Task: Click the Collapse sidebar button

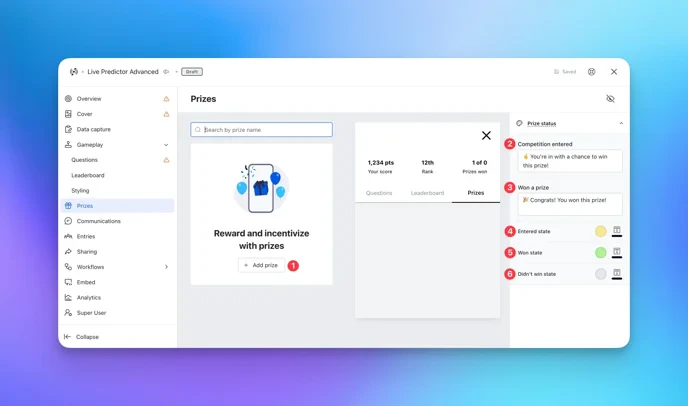Action: pos(82,337)
